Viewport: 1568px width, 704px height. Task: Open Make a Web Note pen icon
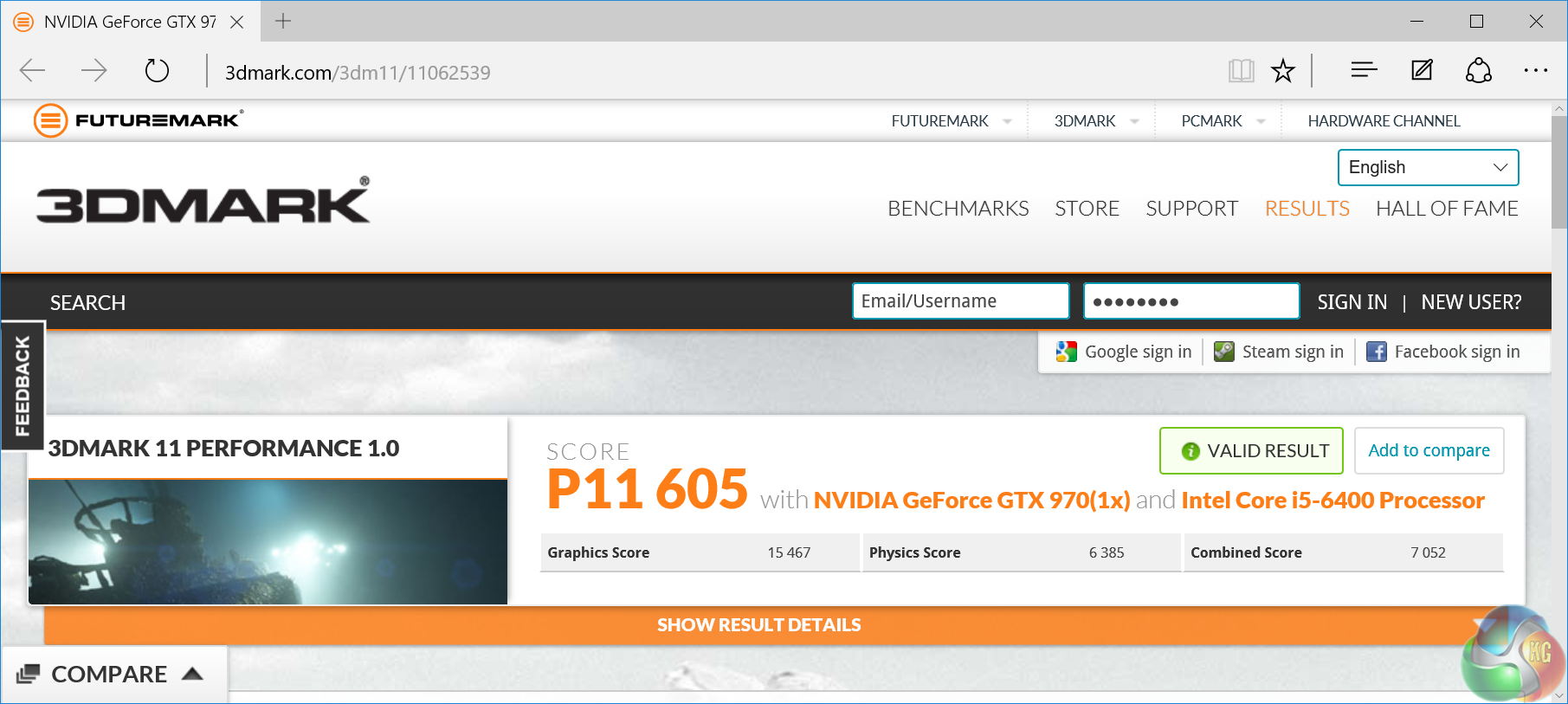coord(1422,69)
